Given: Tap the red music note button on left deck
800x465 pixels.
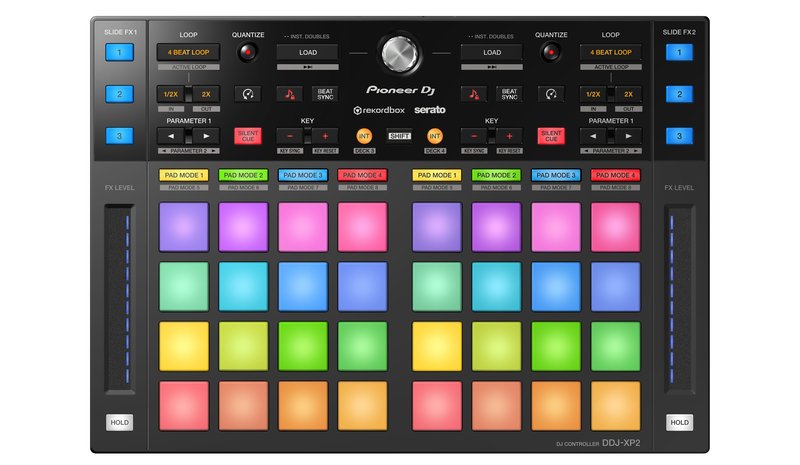Looking at the screenshot, I should coord(290,94).
